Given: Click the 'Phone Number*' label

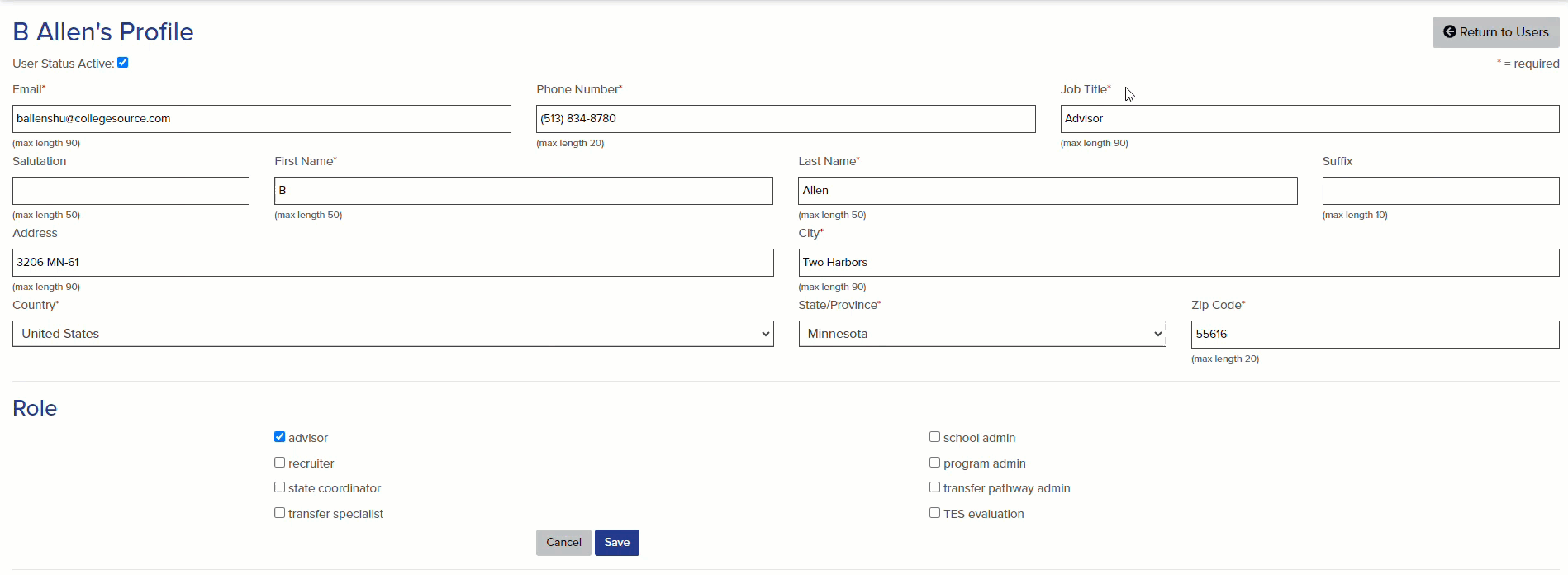Looking at the screenshot, I should (579, 89).
